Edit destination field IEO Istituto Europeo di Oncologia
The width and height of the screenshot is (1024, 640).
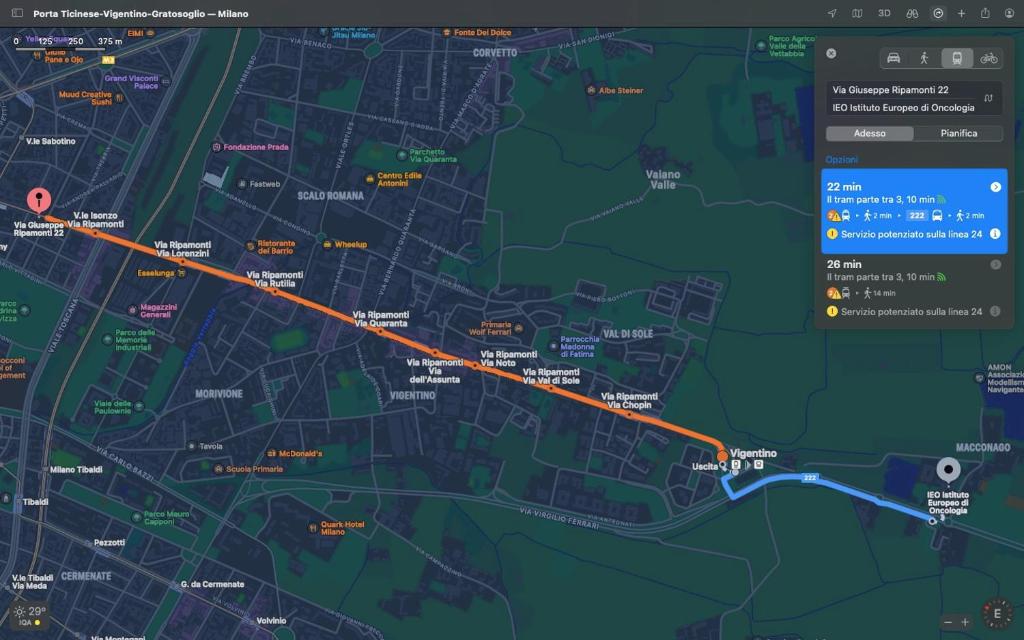pos(904,108)
